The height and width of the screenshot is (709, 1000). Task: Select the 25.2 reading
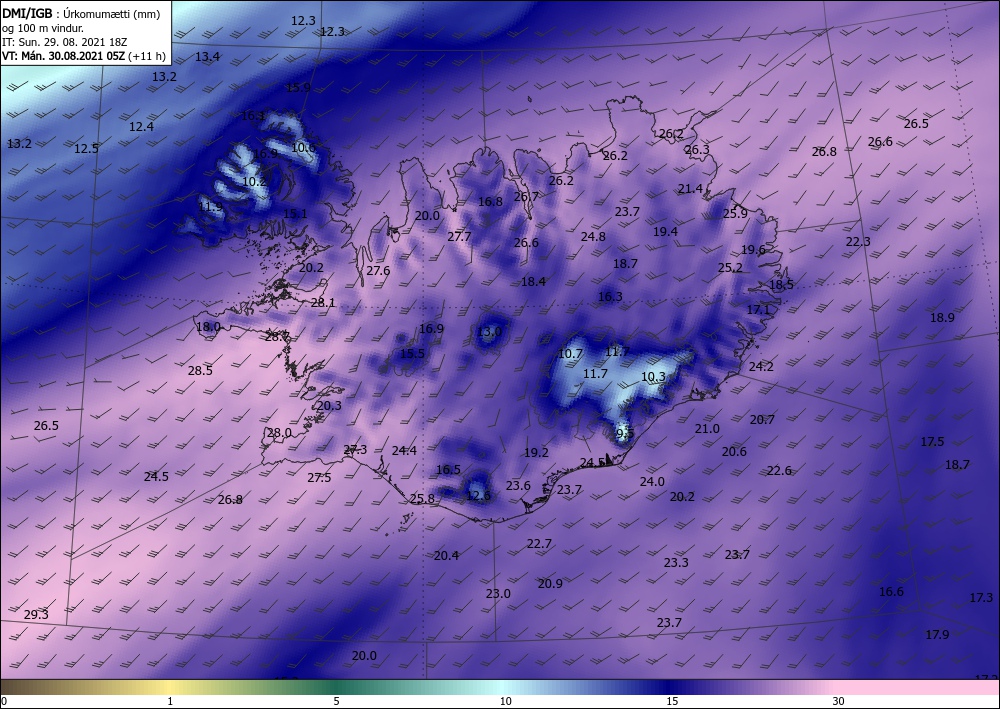tap(730, 267)
